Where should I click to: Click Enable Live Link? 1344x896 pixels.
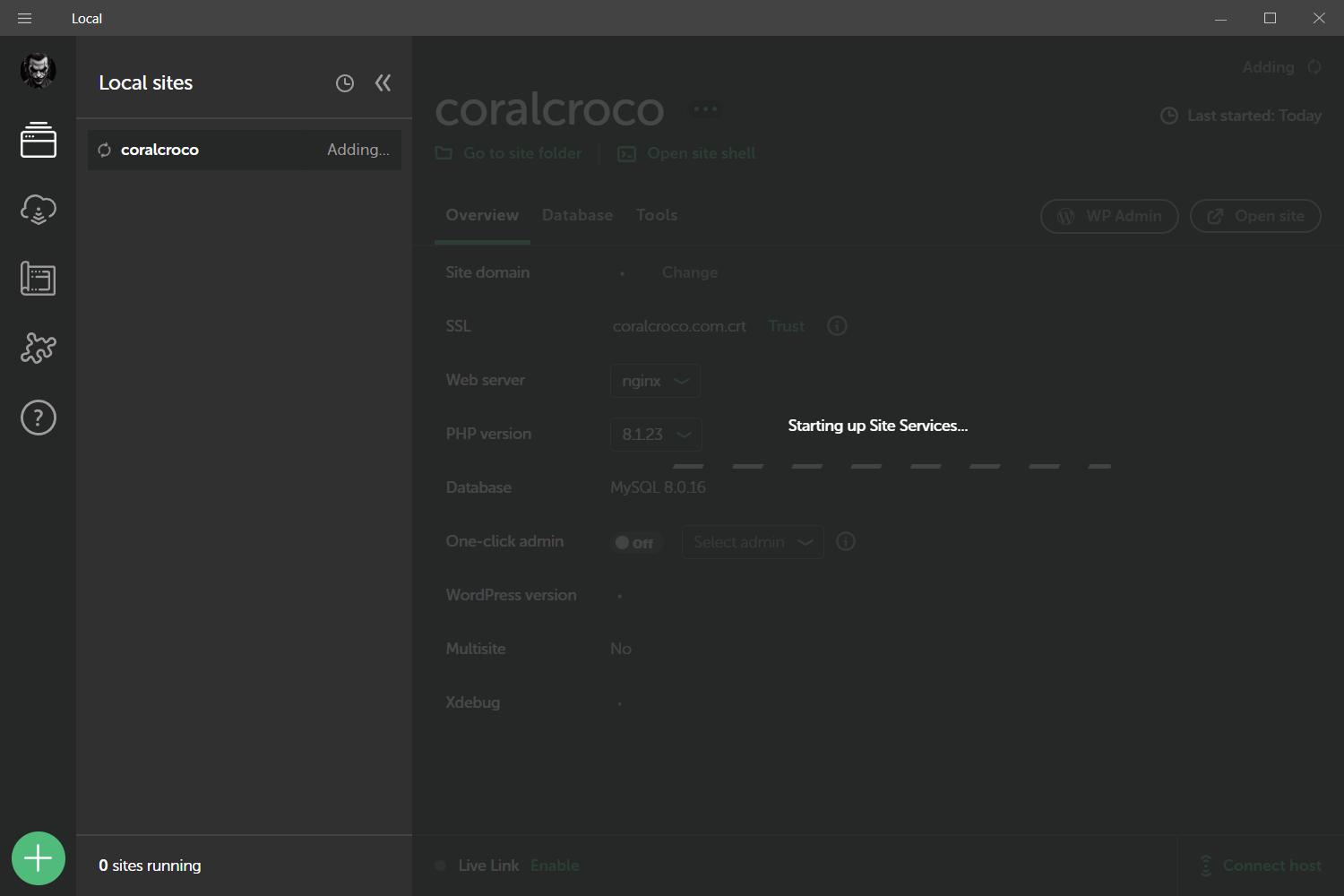point(555,866)
